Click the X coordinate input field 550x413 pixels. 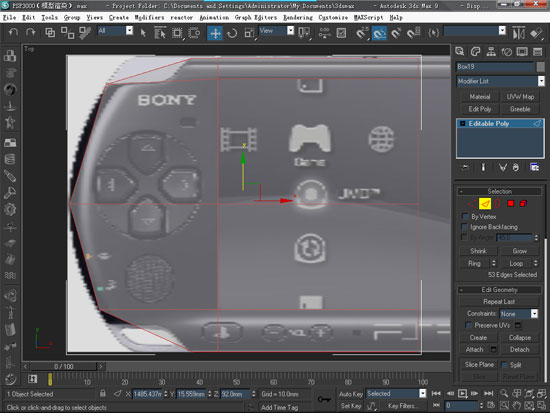pyautogui.click(x=147, y=394)
